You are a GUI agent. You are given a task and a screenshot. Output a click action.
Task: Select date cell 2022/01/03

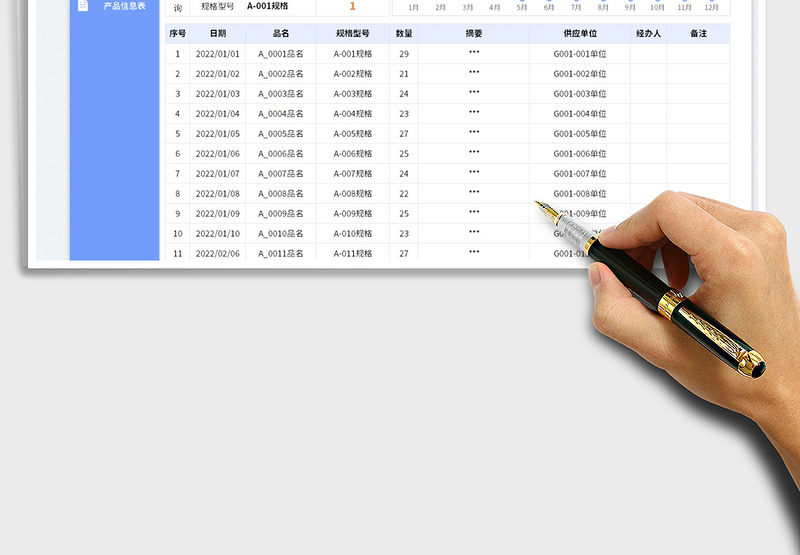218,94
